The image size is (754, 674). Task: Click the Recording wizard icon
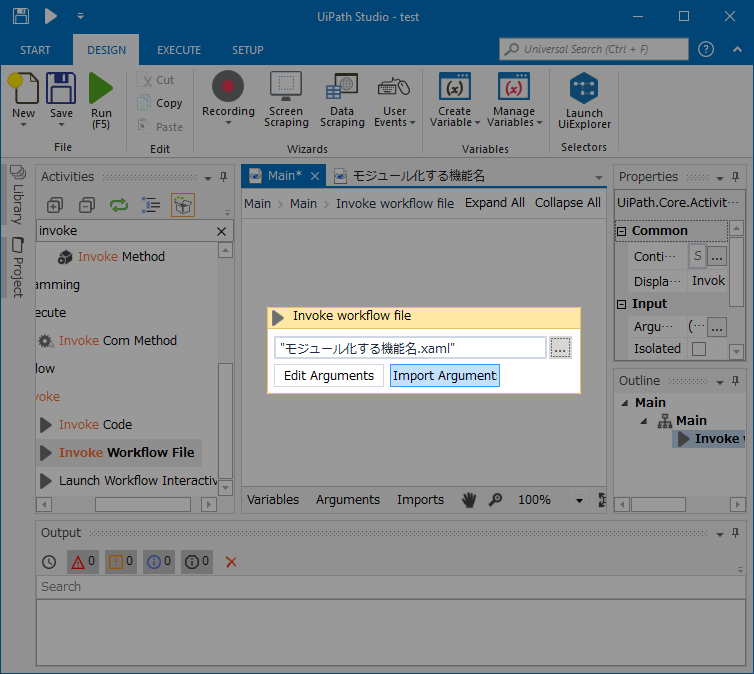228,87
